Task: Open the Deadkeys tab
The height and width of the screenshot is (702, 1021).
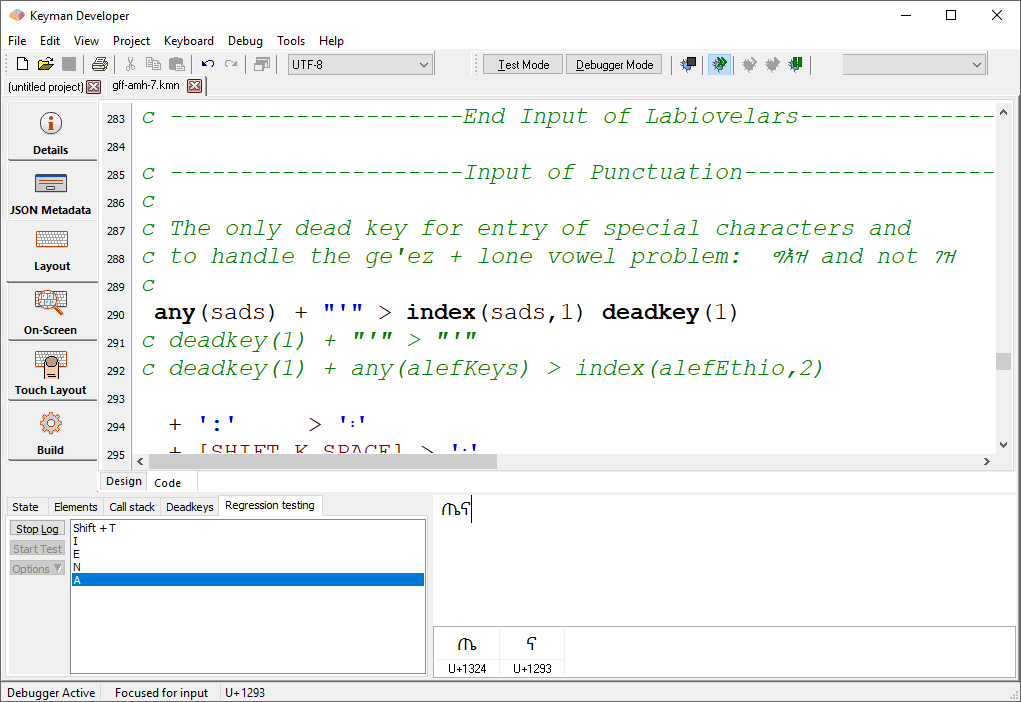Action: [189, 507]
